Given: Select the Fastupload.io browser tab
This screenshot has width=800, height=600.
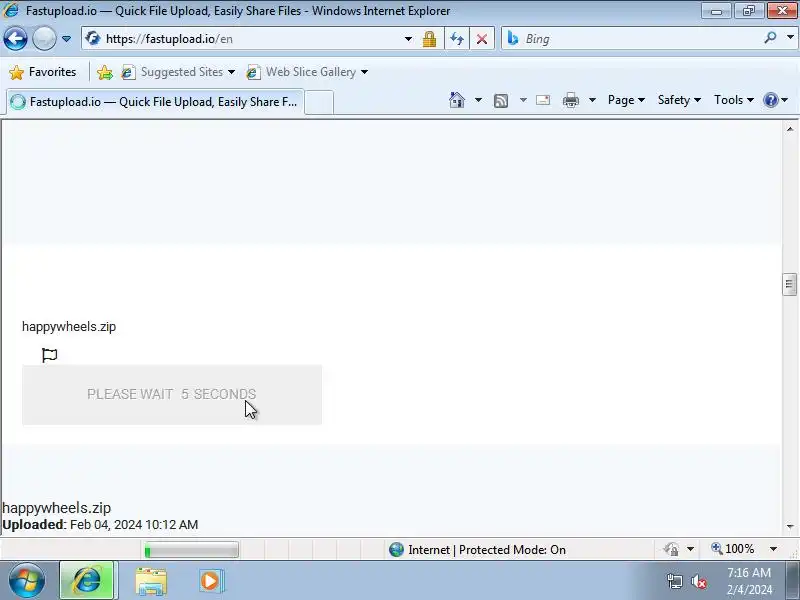Looking at the screenshot, I should coord(155,102).
